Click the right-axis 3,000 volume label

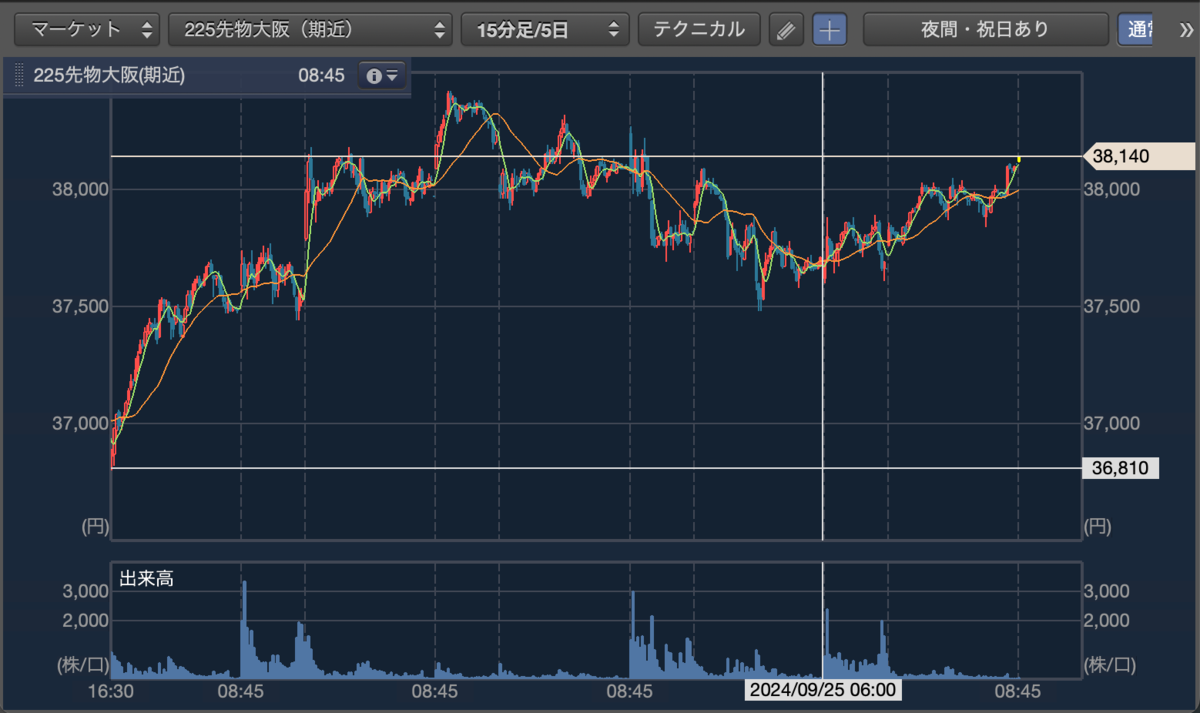[1106, 591]
